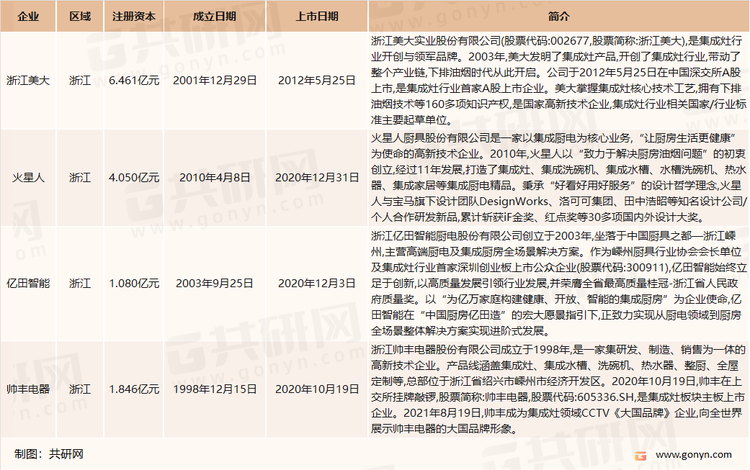Screen dimensions: 750x470
Task: Click the 1.080亿元 capital value
Action: click(x=134, y=283)
